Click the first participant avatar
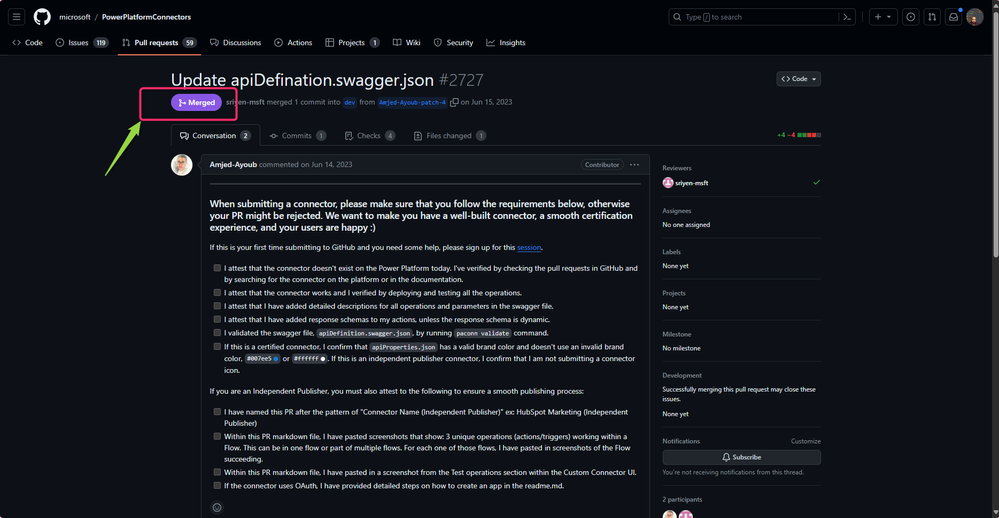 pyautogui.click(x=670, y=514)
